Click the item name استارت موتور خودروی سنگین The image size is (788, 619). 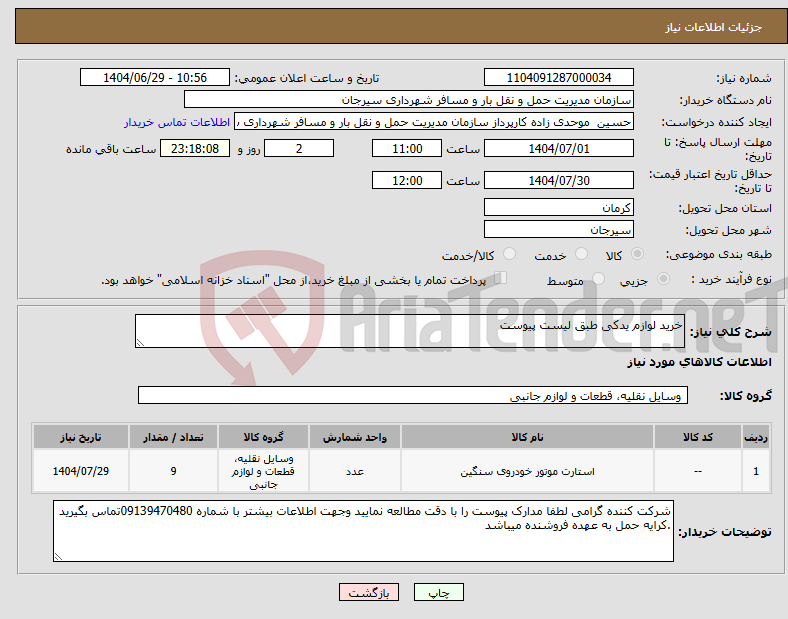[x=527, y=471]
